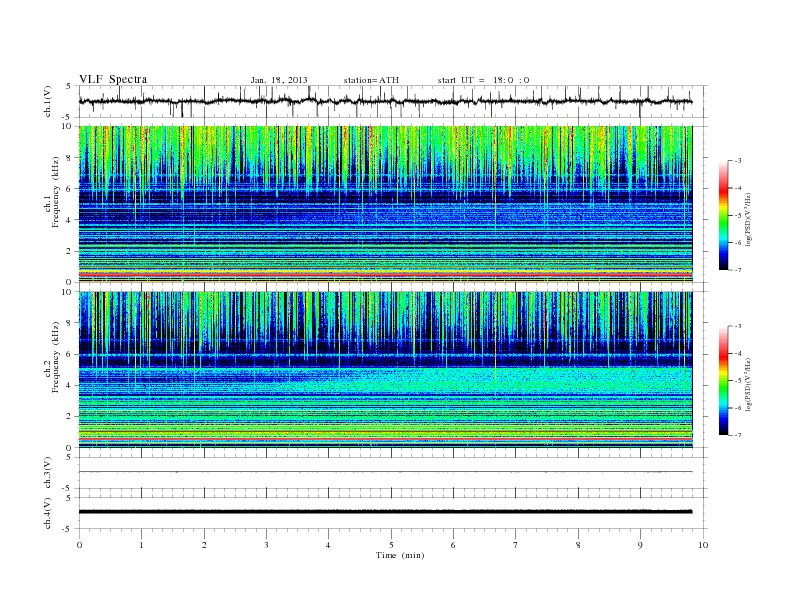Click the "ch.1(V)" waveform axis label

[47, 101]
